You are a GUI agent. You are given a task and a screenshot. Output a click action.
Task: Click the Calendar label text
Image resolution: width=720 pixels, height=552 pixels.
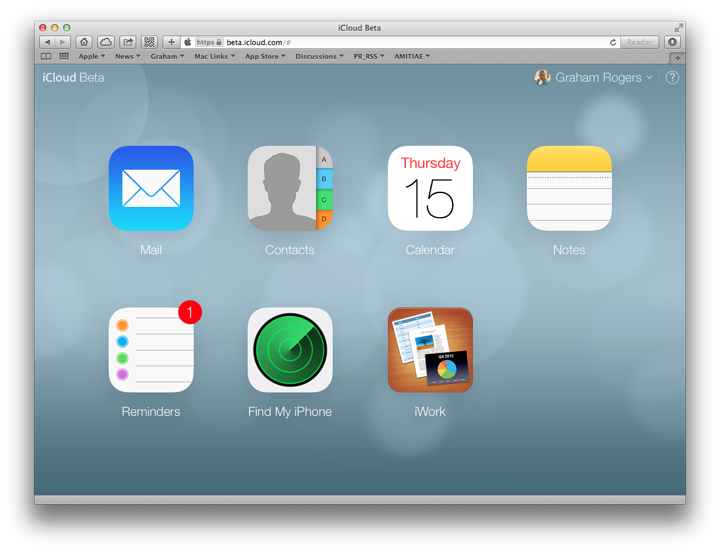click(430, 250)
